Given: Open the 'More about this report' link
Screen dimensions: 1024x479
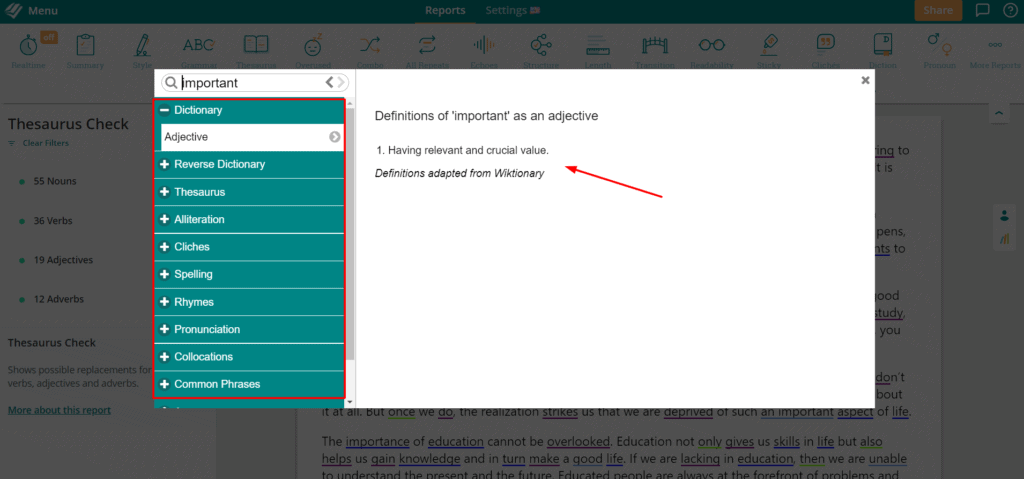Looking at the screenshot, I should click(59, 410).
